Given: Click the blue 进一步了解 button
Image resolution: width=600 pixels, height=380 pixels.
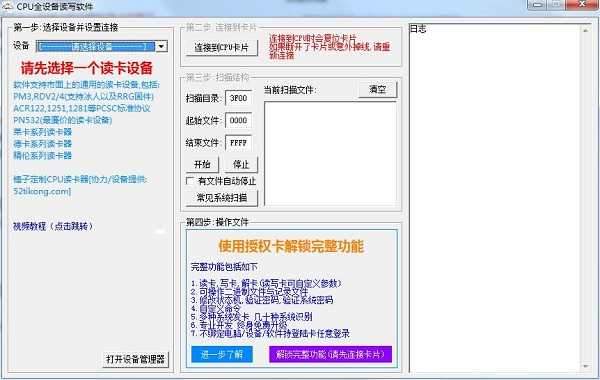Looking at the screenshot, I should tap(222, 354).
